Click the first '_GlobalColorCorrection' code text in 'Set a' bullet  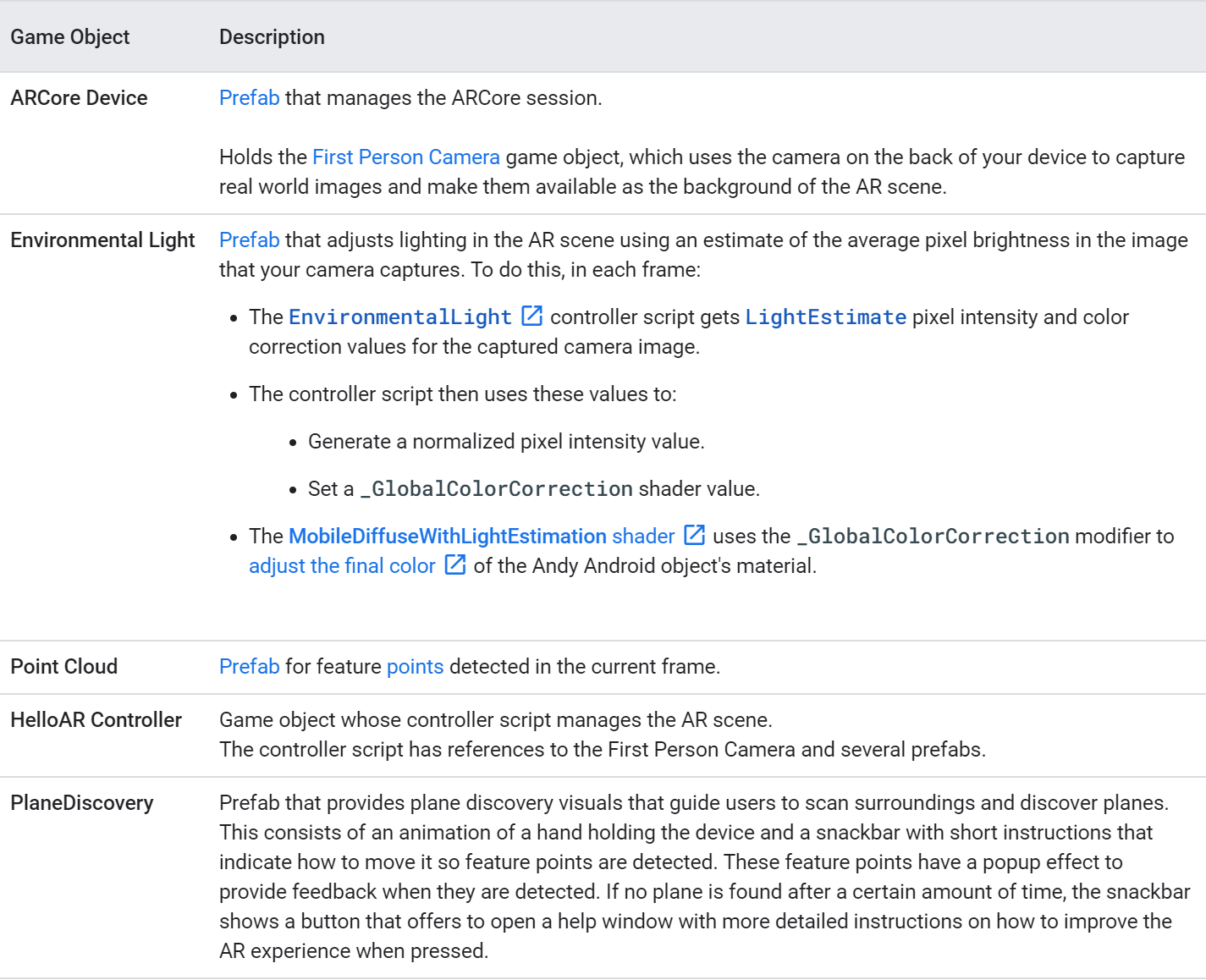497,489
